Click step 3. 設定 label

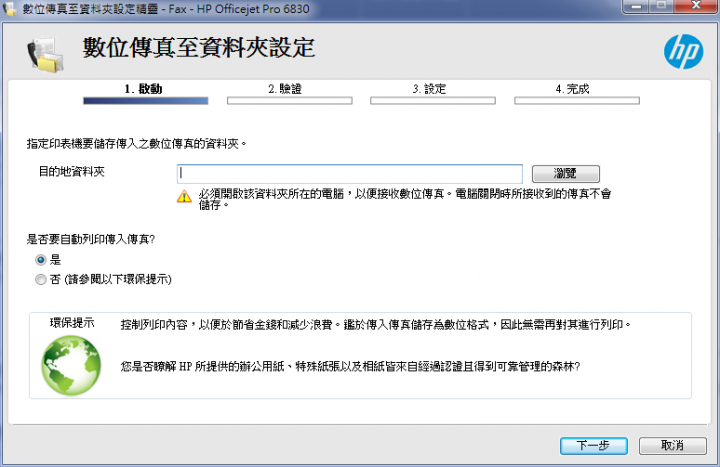point(429,89)
